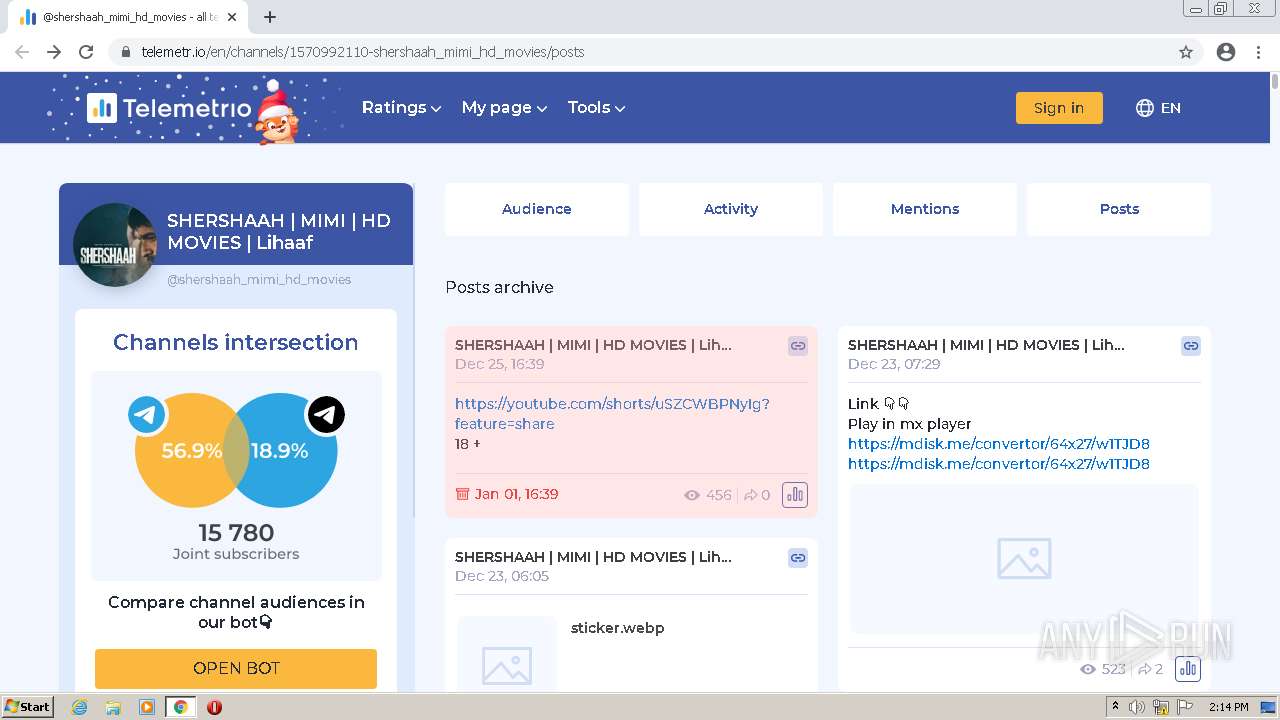Click the forwards arrow icon showing 2

pyautogui.click(x=1144, y=669)
